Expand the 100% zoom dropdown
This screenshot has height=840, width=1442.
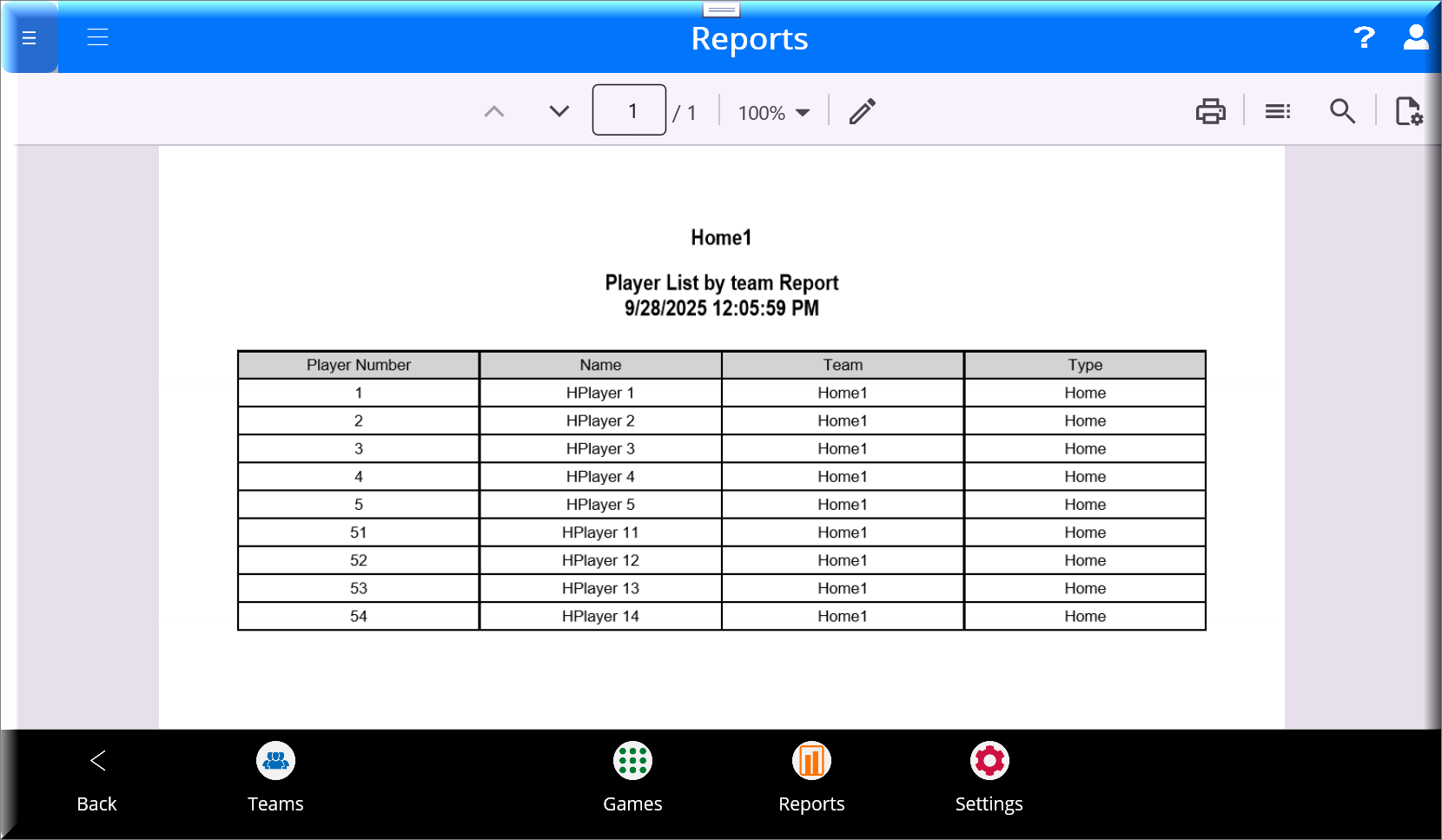[773, 113]
